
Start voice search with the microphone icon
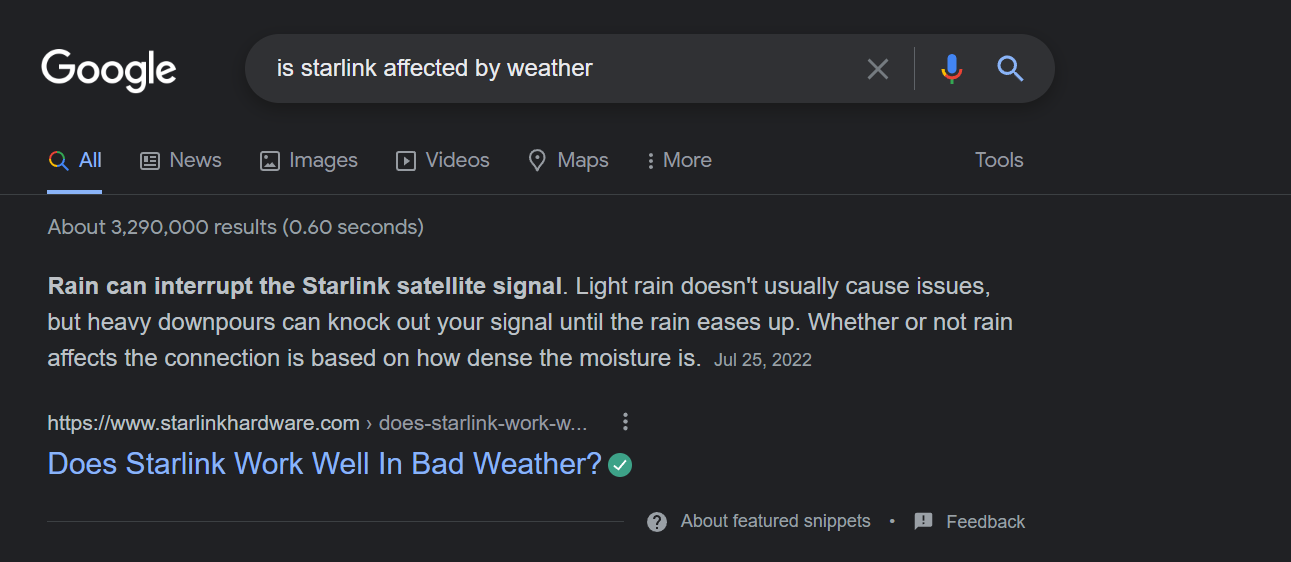[952, 69]
